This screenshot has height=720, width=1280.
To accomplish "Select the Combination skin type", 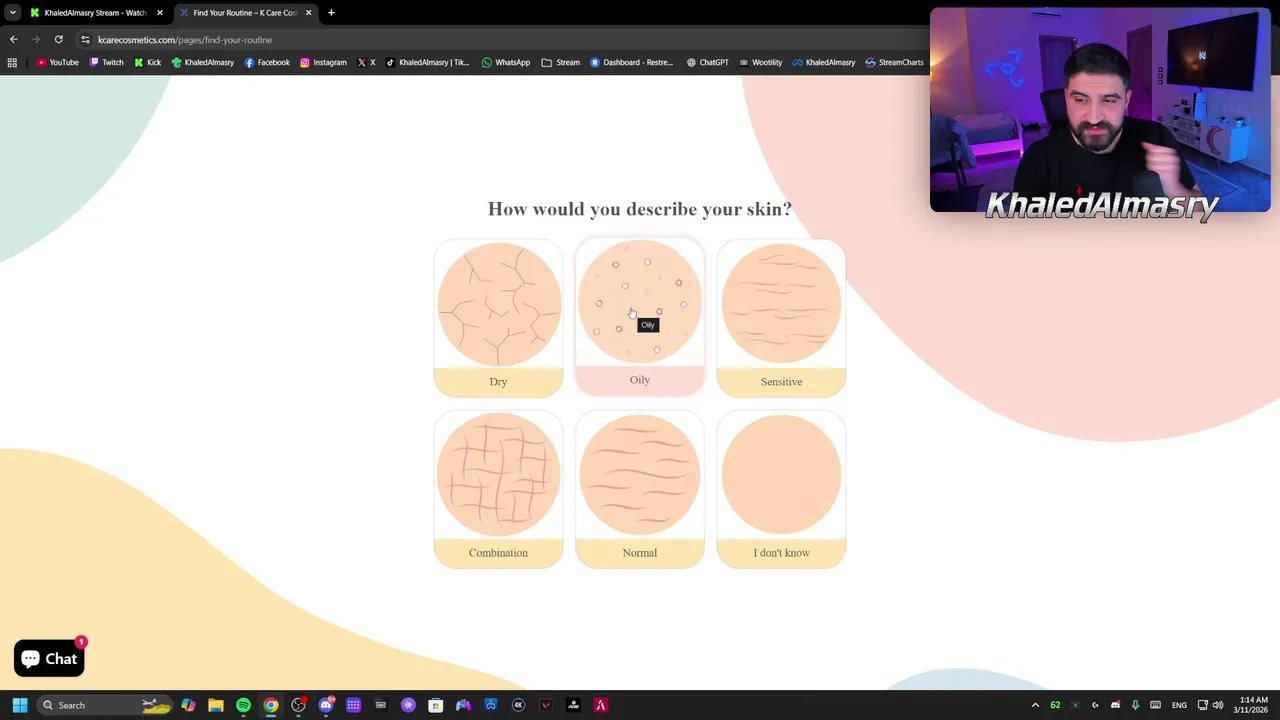I will coord(498,489).
